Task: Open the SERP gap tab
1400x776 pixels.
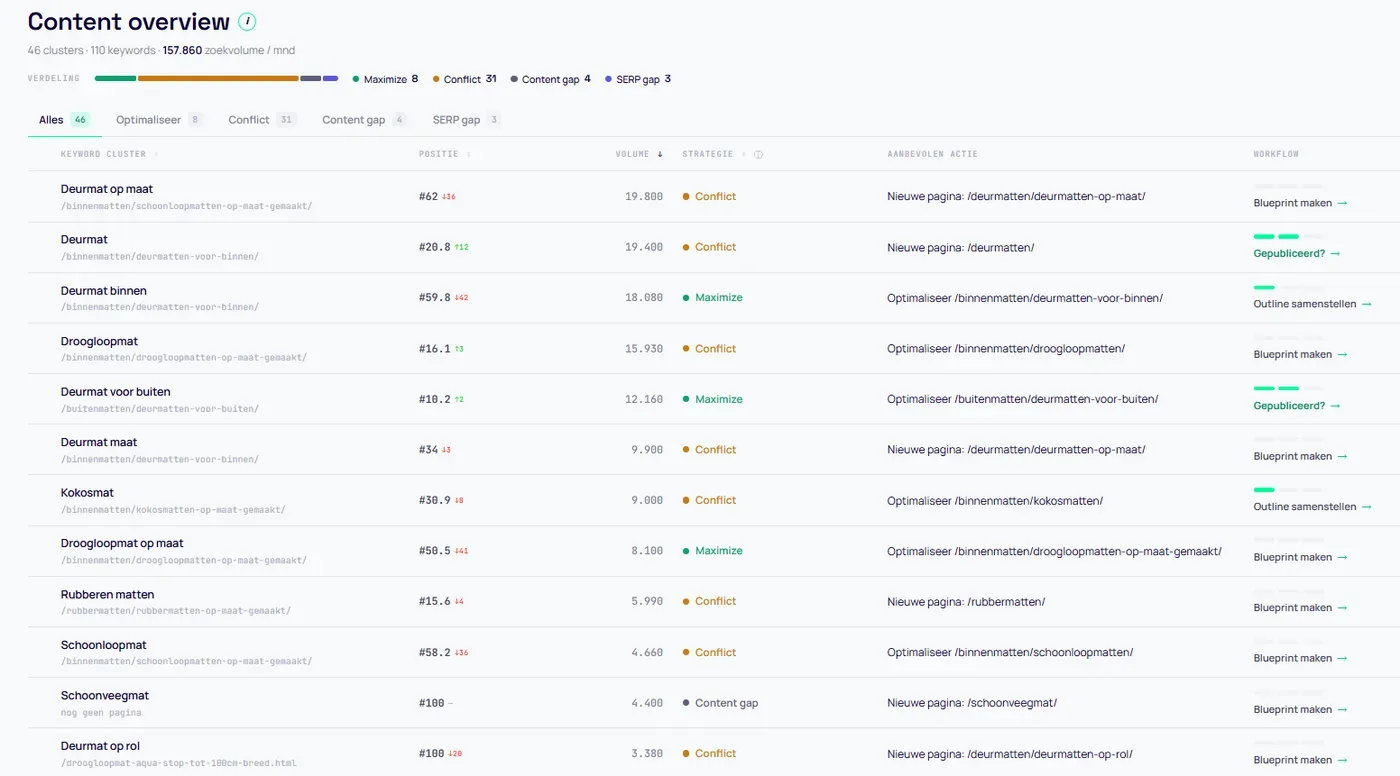Action: point(466,120)
